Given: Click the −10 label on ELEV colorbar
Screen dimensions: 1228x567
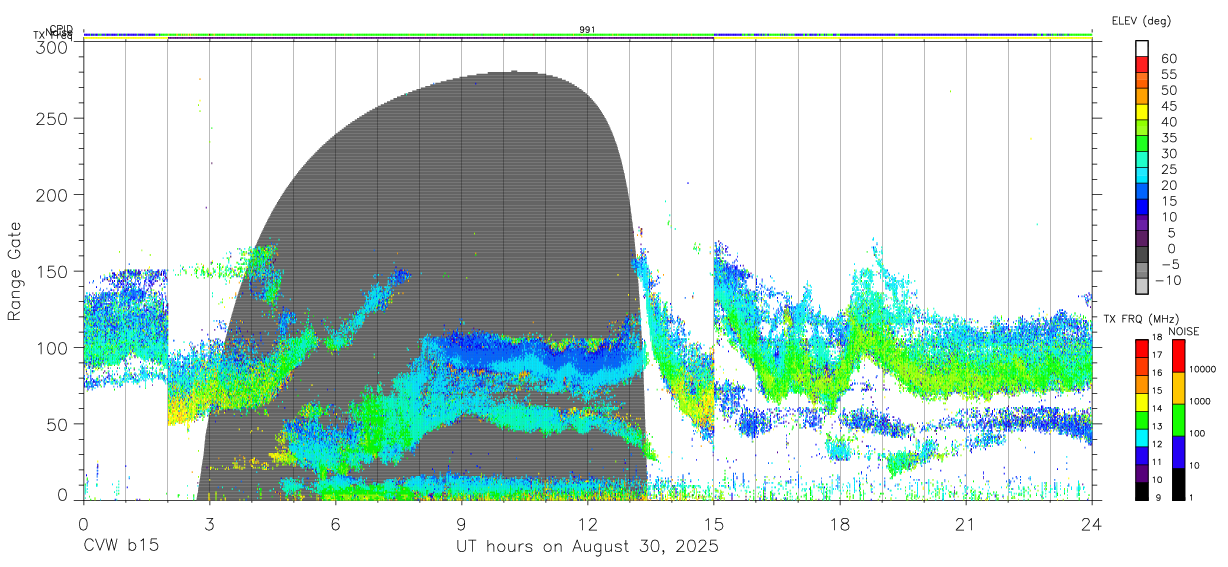Looking at the screenshot, I should click(1166, 281).
